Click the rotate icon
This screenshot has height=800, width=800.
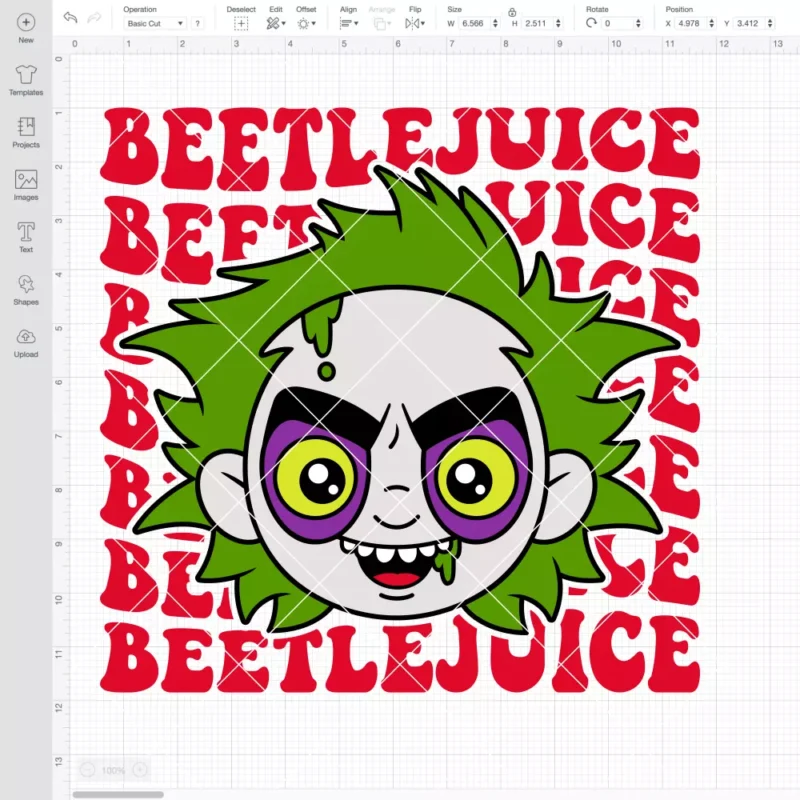click(591, 23)
